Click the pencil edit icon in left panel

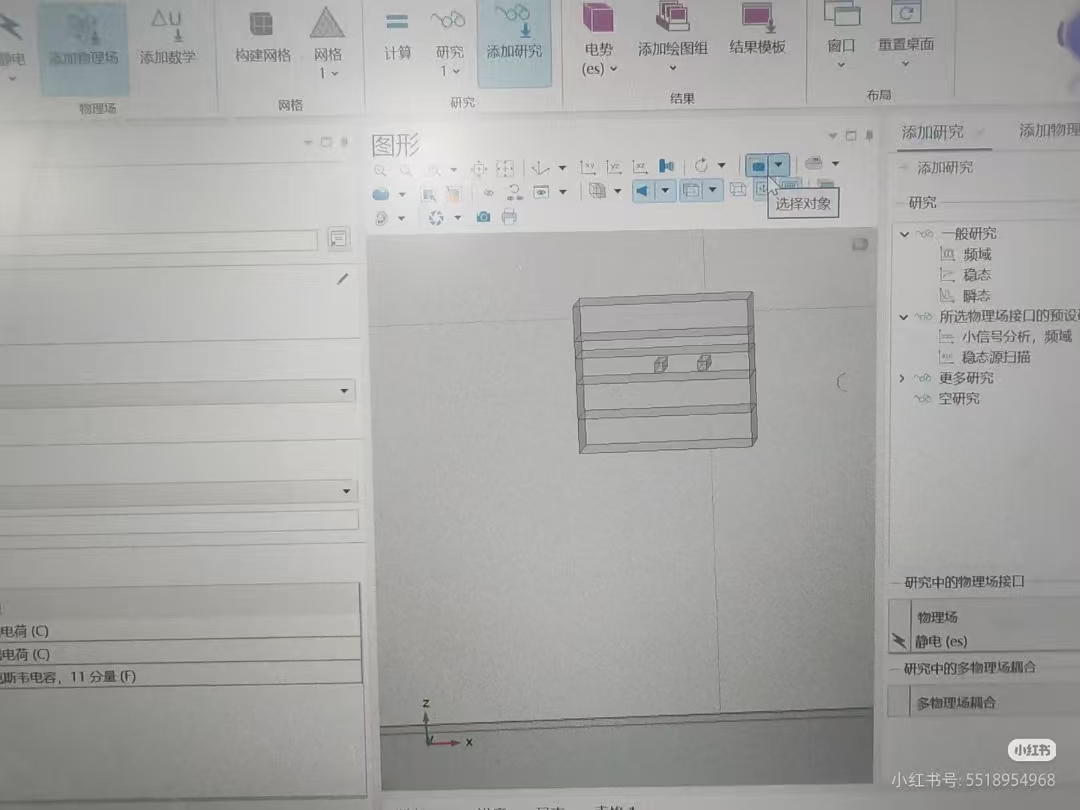342,279
